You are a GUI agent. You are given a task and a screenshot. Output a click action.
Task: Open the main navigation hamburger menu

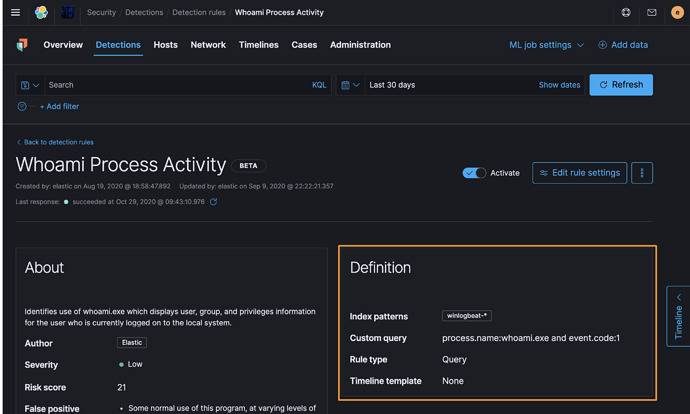click(x=15, y=13)
